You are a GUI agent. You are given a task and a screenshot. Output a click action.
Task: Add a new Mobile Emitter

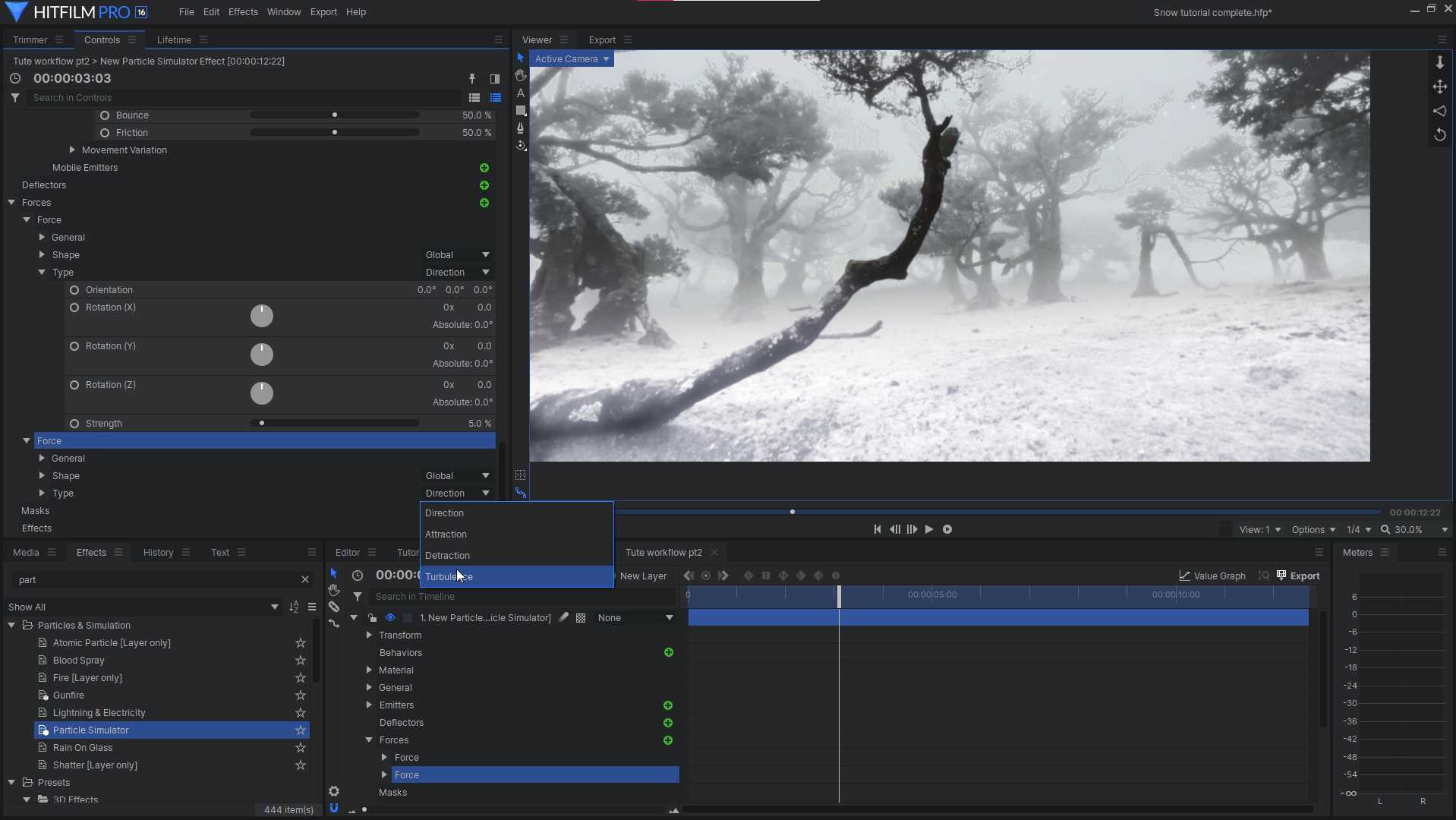[484, 168]
